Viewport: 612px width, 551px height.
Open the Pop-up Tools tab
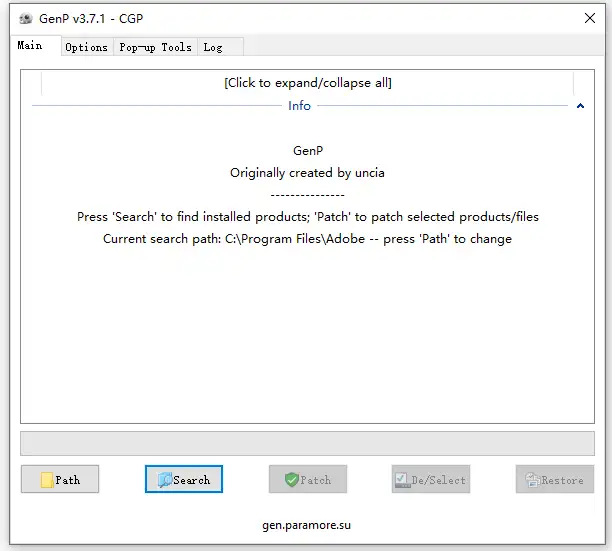point(155,47)
